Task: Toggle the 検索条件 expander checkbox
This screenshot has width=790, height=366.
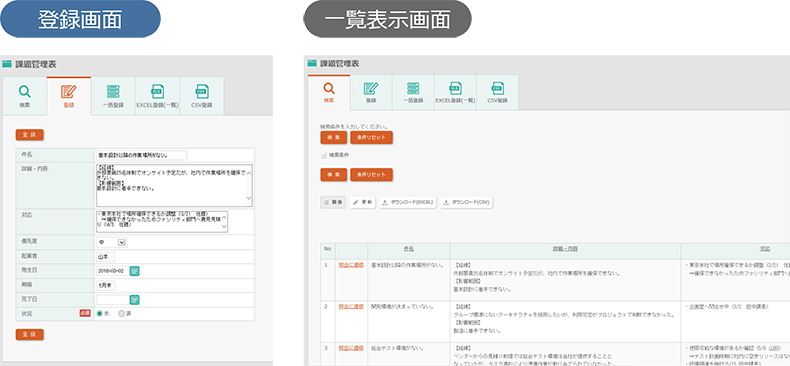Action: coord(323,156)
